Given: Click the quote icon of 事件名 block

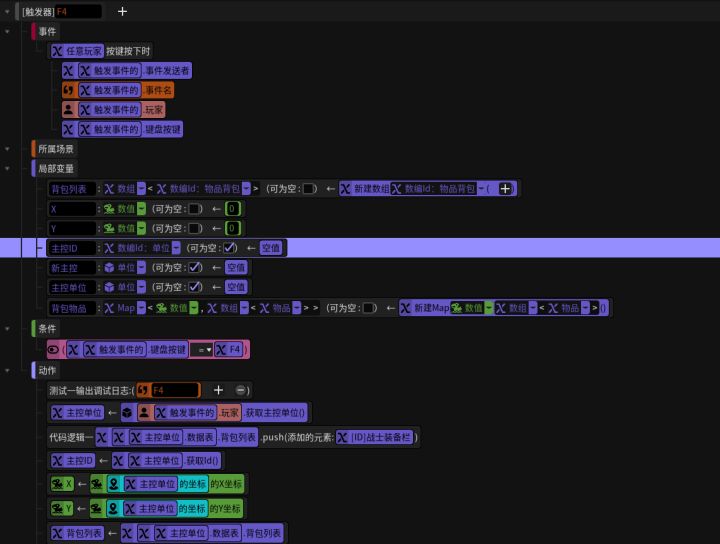Looking at the screenshot, I should pos(68,90).
